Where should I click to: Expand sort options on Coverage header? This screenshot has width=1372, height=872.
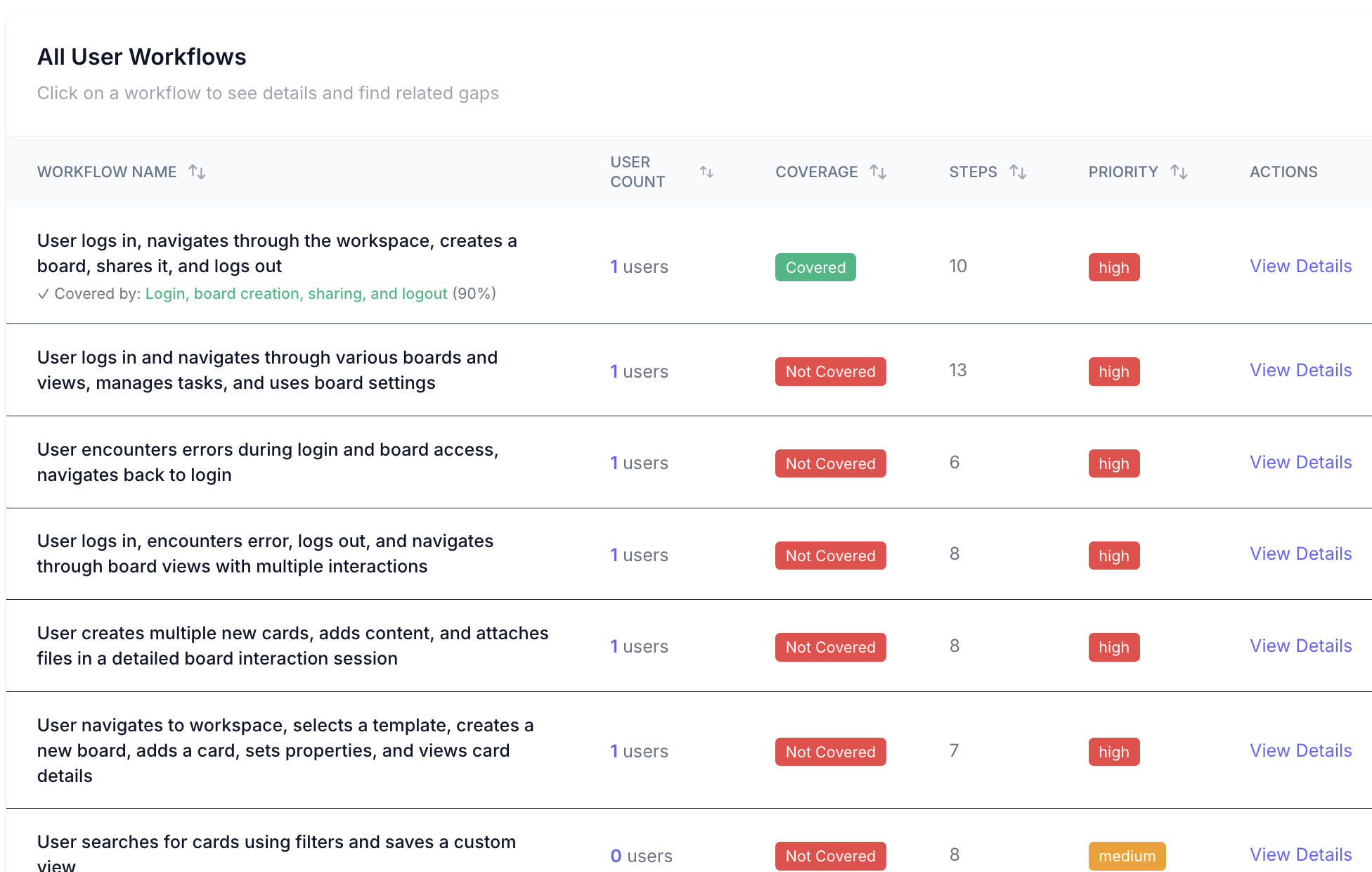point(879,171)
